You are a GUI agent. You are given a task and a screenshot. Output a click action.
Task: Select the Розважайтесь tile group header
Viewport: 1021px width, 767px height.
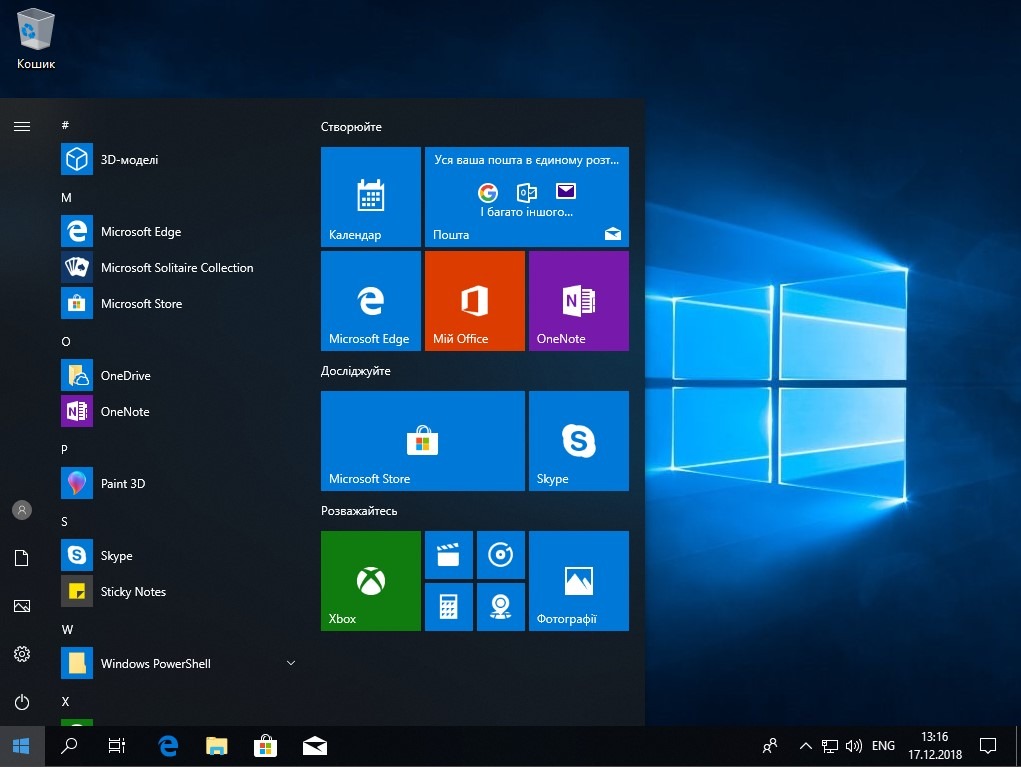click(x=359, y=511)
